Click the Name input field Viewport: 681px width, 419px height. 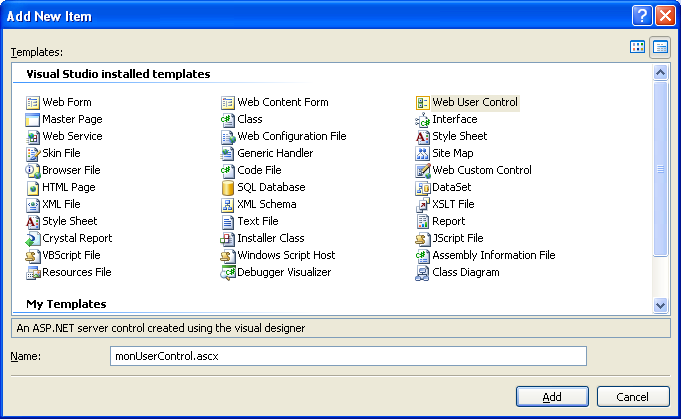(x=347, y=356)
